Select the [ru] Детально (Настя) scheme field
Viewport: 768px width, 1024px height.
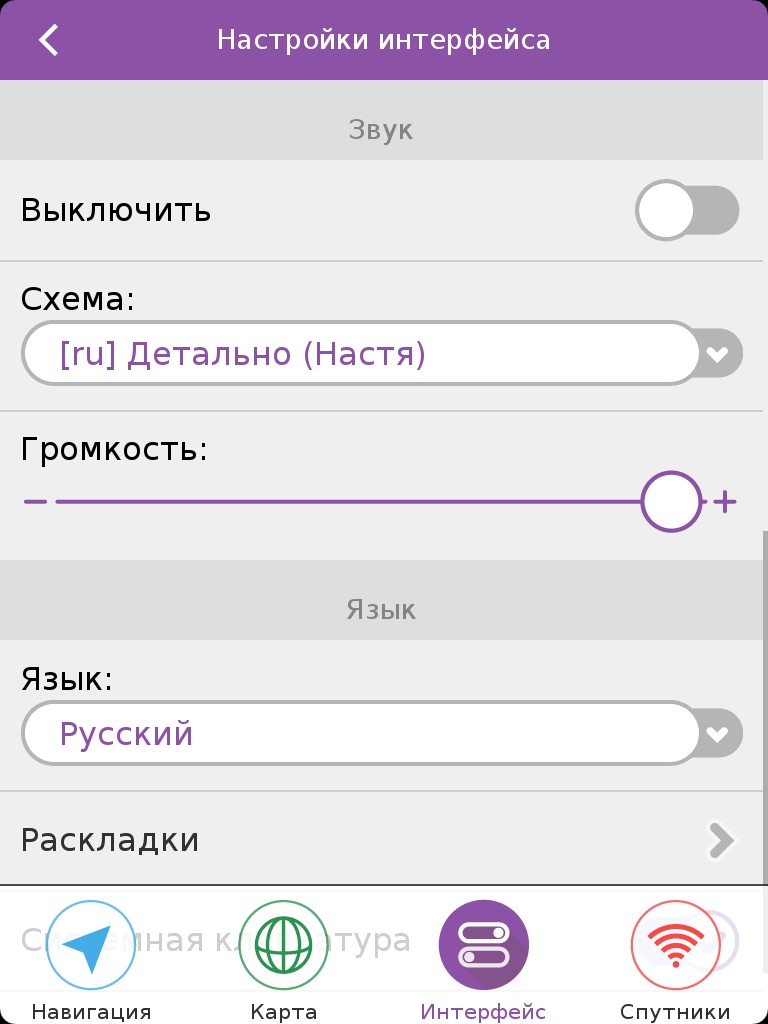click(360, 353)
